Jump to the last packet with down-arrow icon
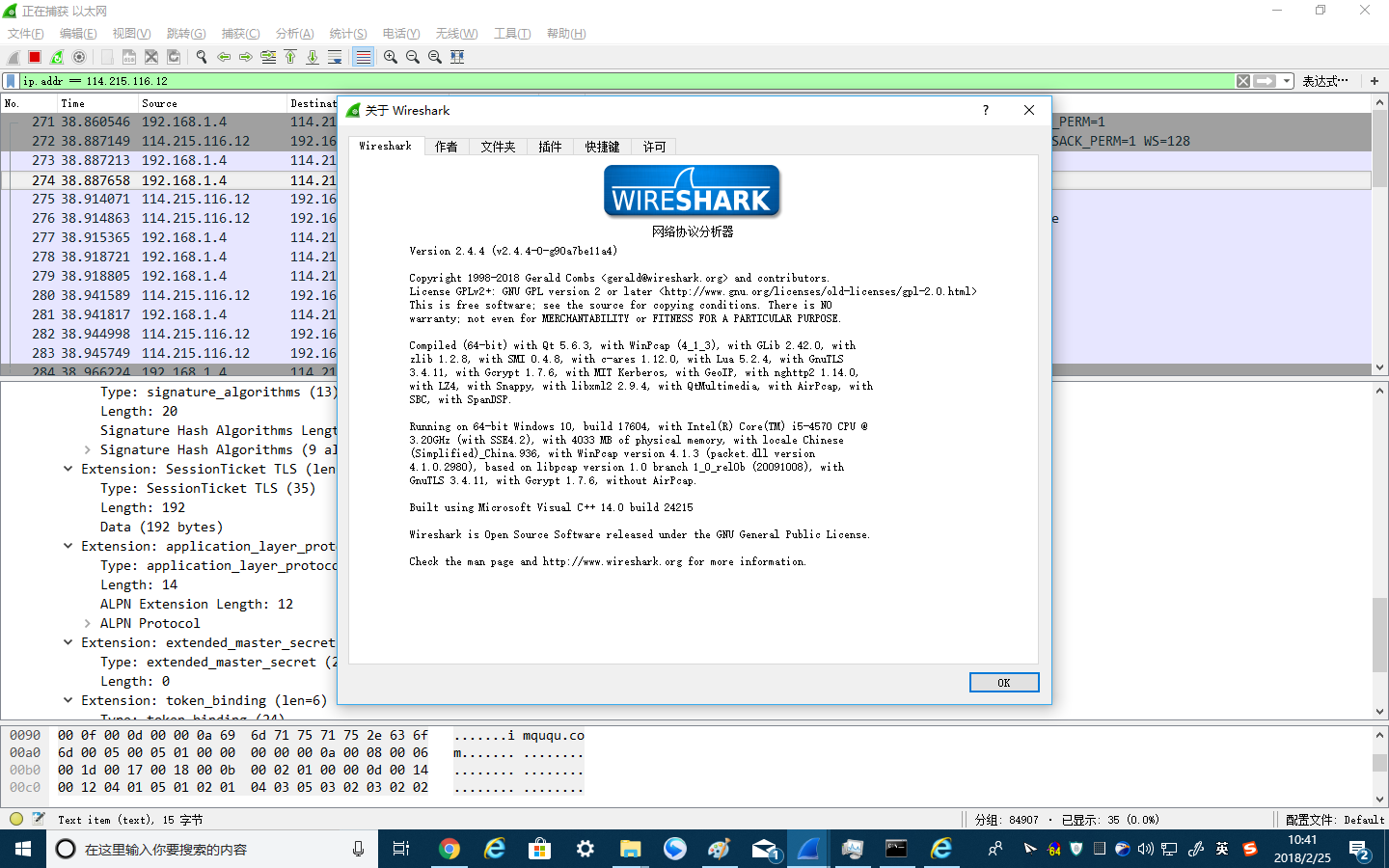This screenshot has height=868, width=1389. click(x=311, y=57)
